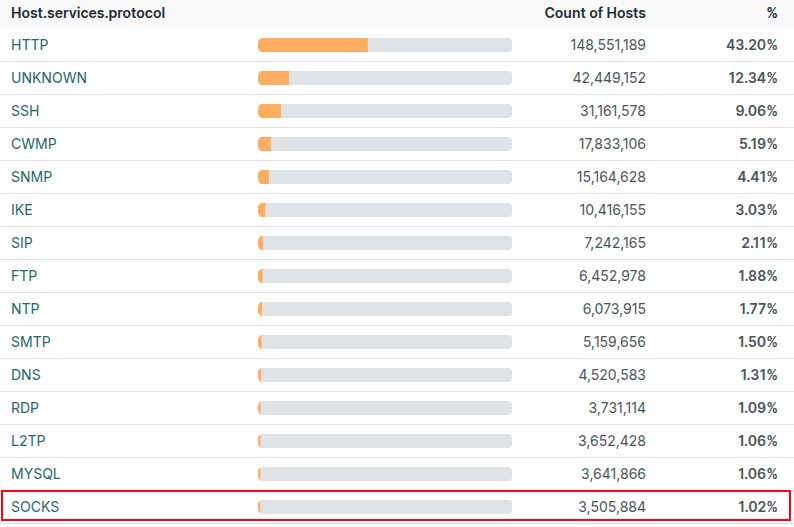794x527 pixels.
Task: Click the Count of Hosts column header
Action: coord(594,13)
